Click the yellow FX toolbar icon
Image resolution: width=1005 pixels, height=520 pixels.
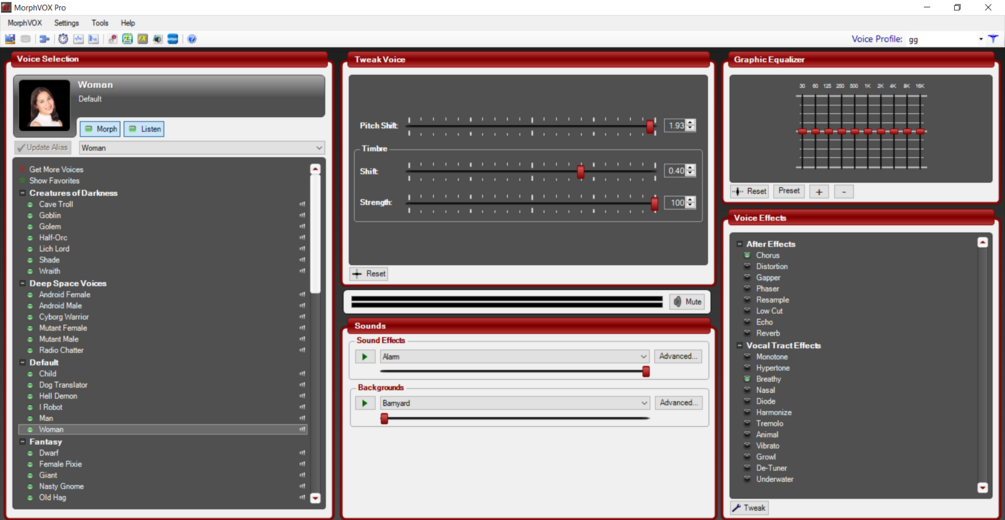(142, 39)
